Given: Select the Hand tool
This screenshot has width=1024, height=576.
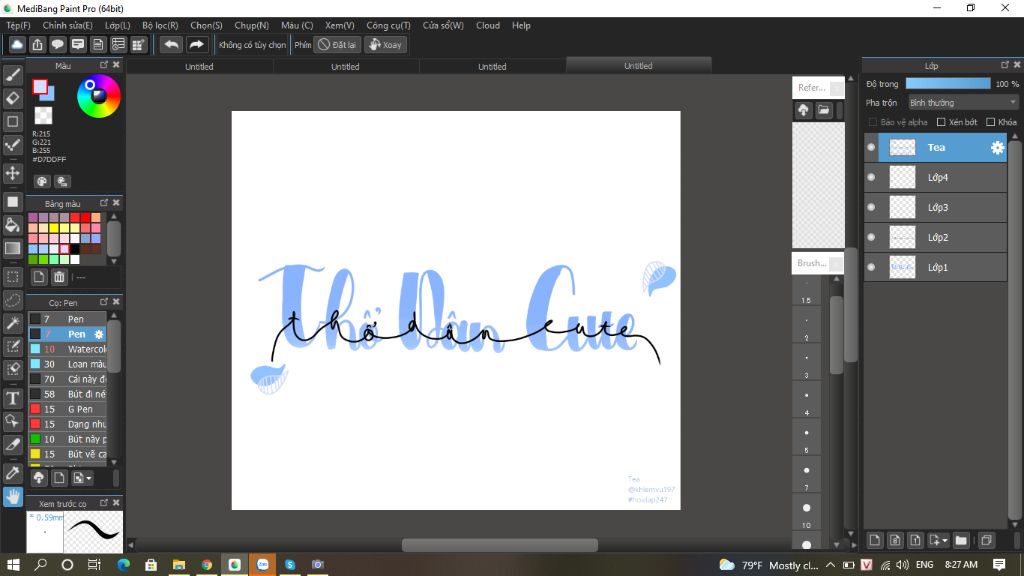Looking at the screenshot, I should [12, 497].
